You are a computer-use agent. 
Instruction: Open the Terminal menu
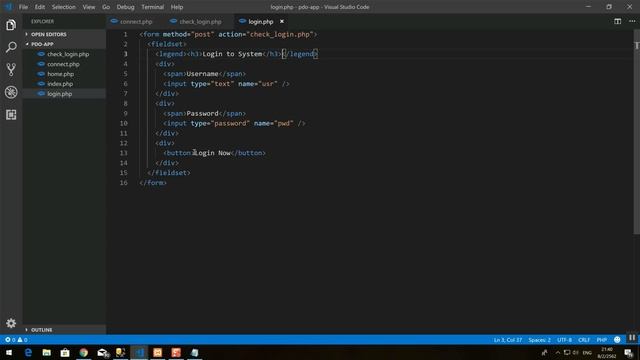click(152, 7)
